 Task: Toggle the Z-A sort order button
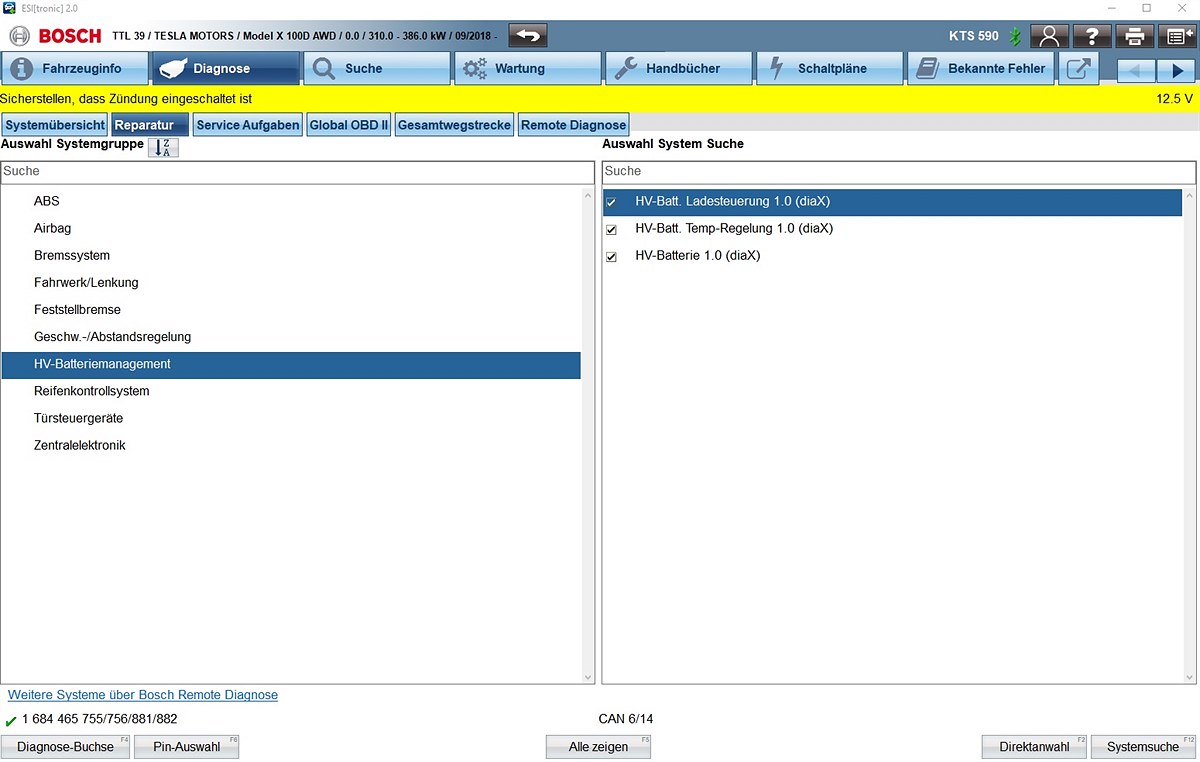click(x=163, y=147)
